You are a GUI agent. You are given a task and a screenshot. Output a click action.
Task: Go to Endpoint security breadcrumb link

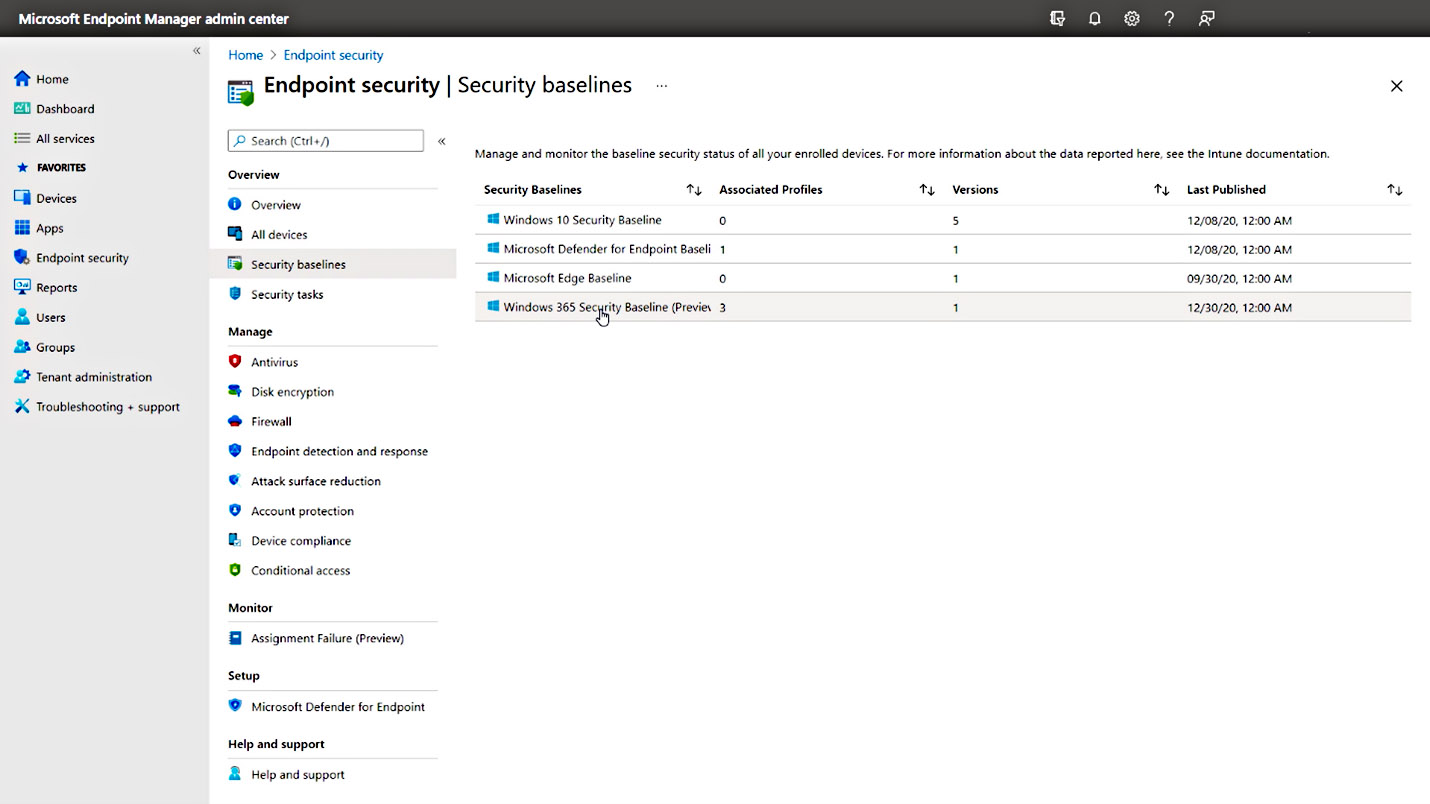point(333,55)
